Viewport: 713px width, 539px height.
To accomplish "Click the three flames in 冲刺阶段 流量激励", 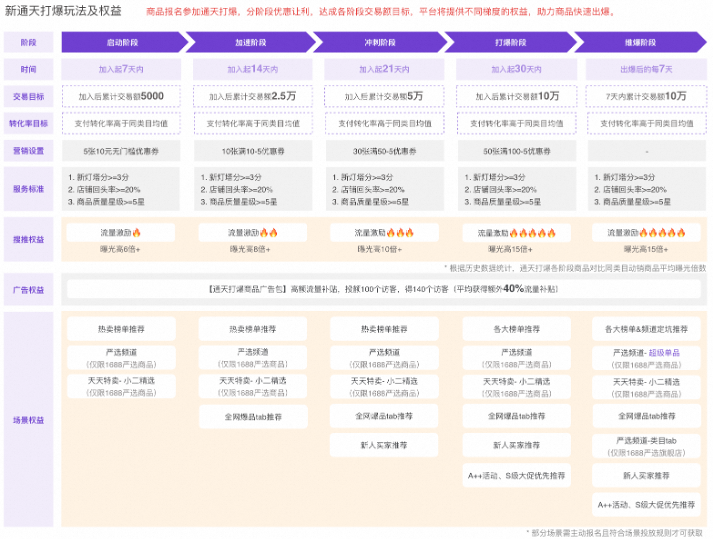I will coord(404,232).
